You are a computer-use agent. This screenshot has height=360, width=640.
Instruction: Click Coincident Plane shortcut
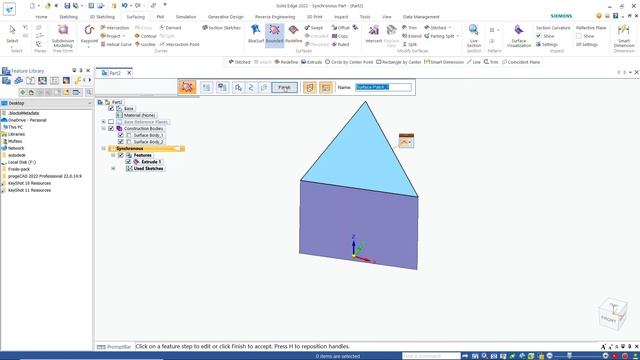point(521,62)
